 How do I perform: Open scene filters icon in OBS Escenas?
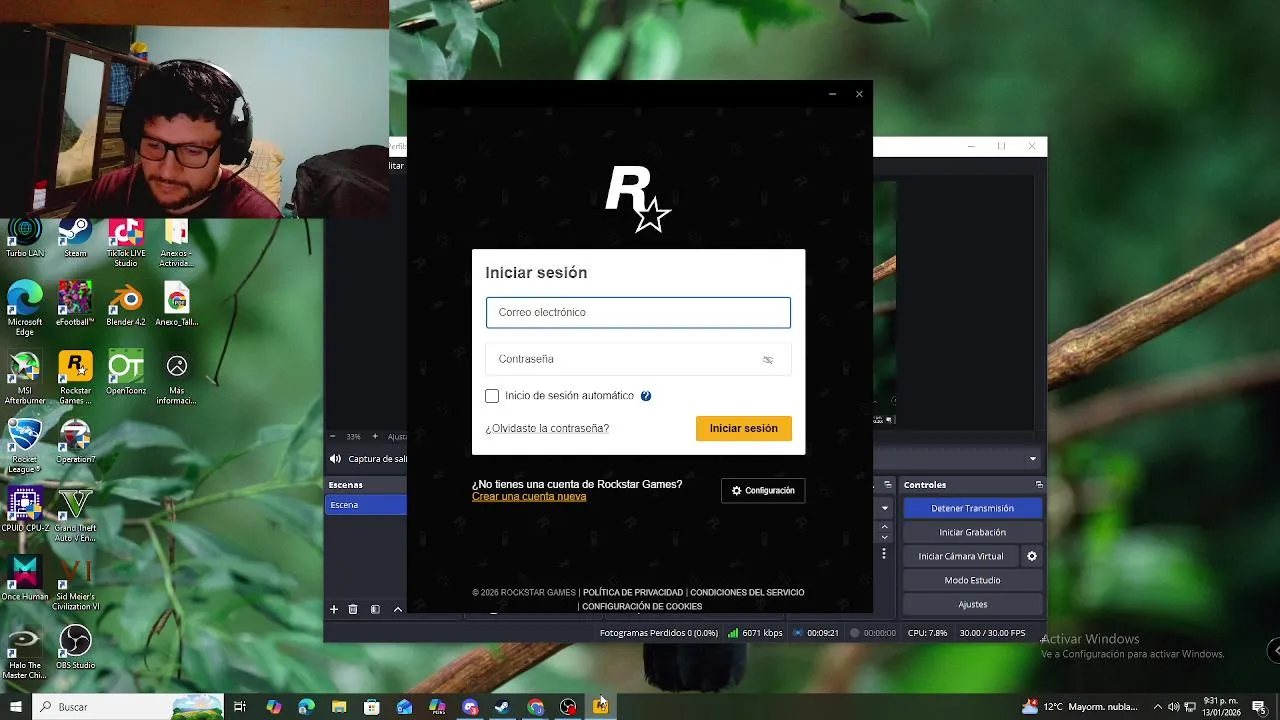click(x=375, y=609)
